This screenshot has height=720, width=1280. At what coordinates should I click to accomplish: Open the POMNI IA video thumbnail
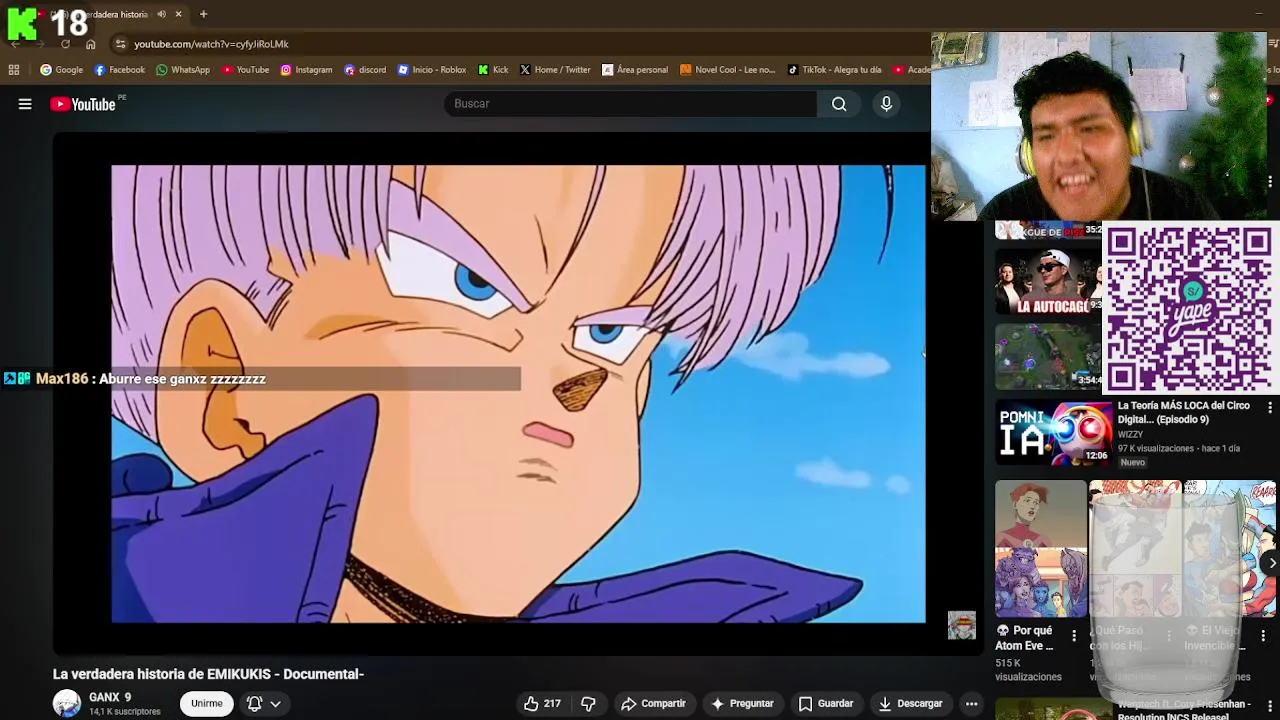pyautogui.click(x=1053, y=433)
